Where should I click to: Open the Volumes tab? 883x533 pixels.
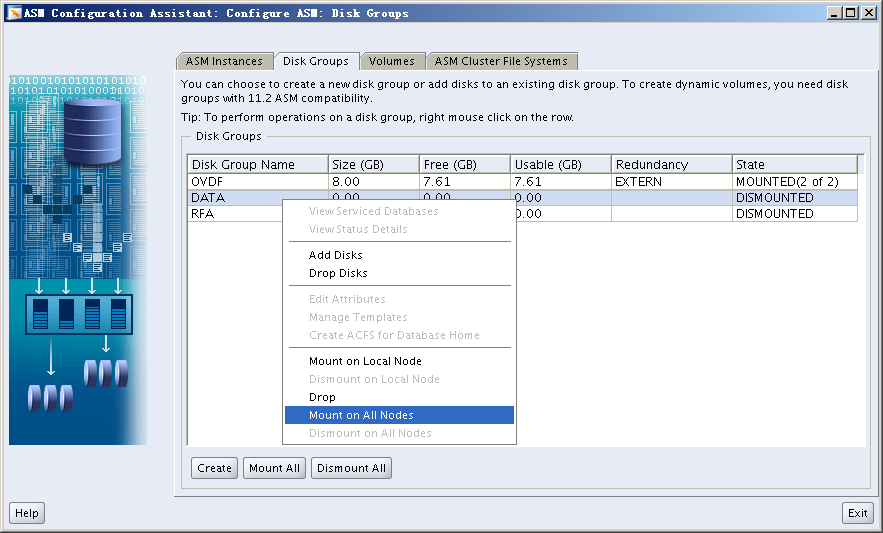(x=391, y=61)
